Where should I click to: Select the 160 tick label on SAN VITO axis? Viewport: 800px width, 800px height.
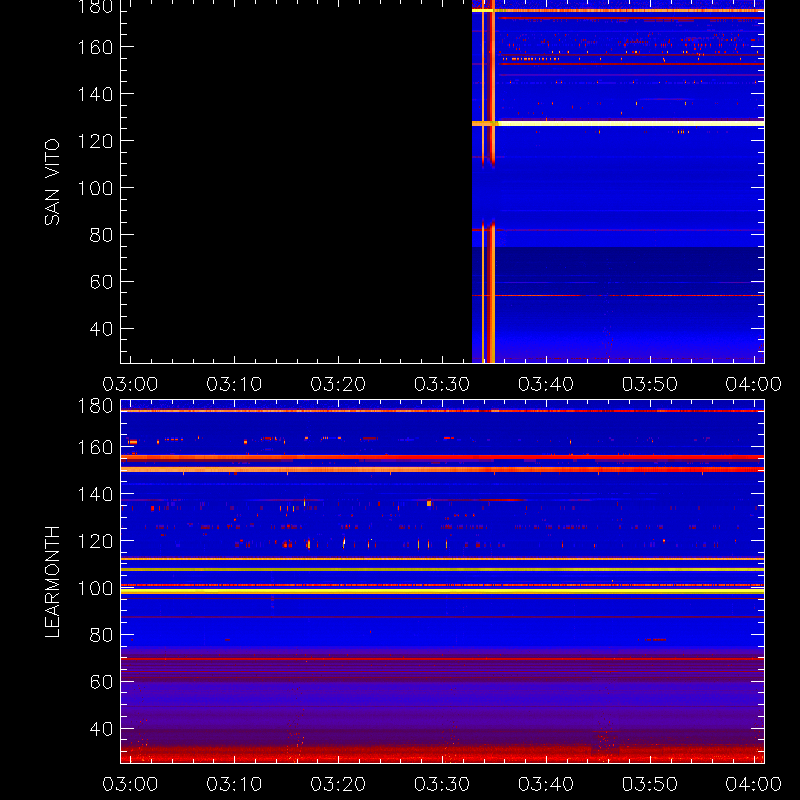(95, 47)
